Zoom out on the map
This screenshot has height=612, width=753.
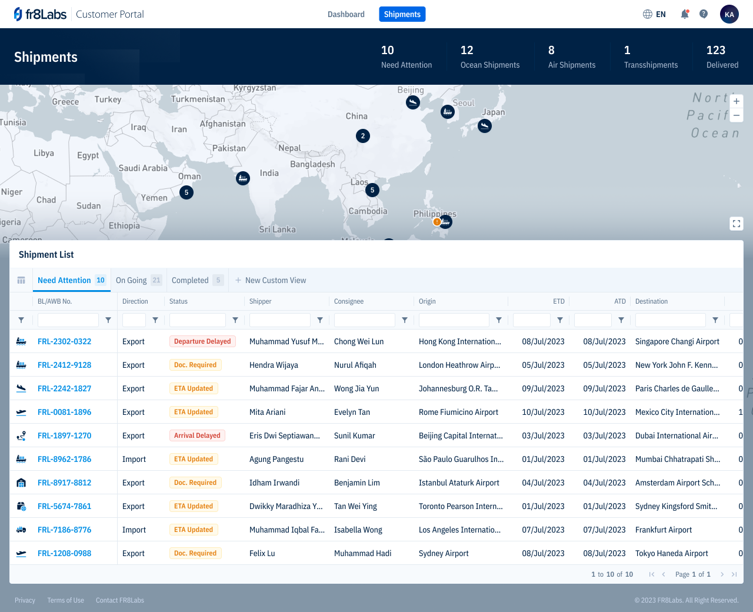click(x=736, y=116)
